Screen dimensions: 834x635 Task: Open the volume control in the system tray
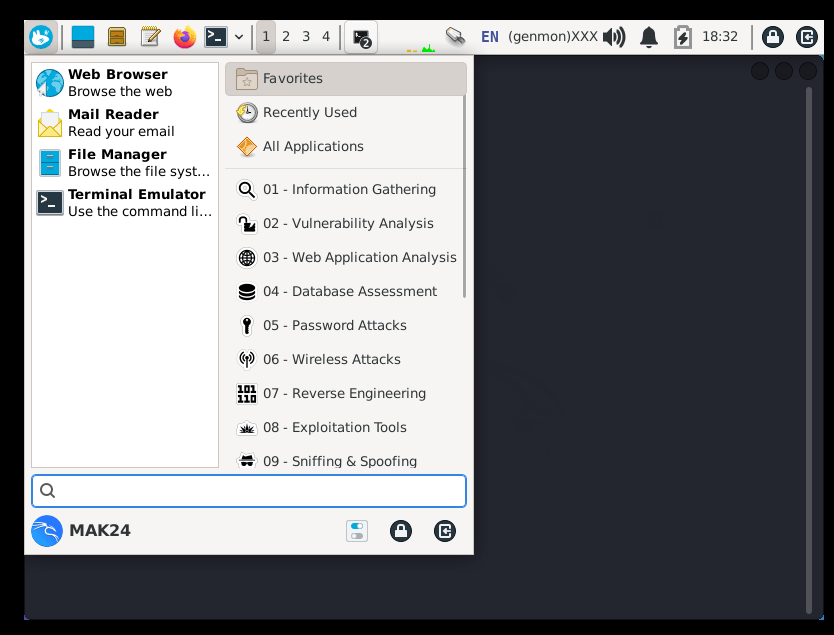[613, 36]
